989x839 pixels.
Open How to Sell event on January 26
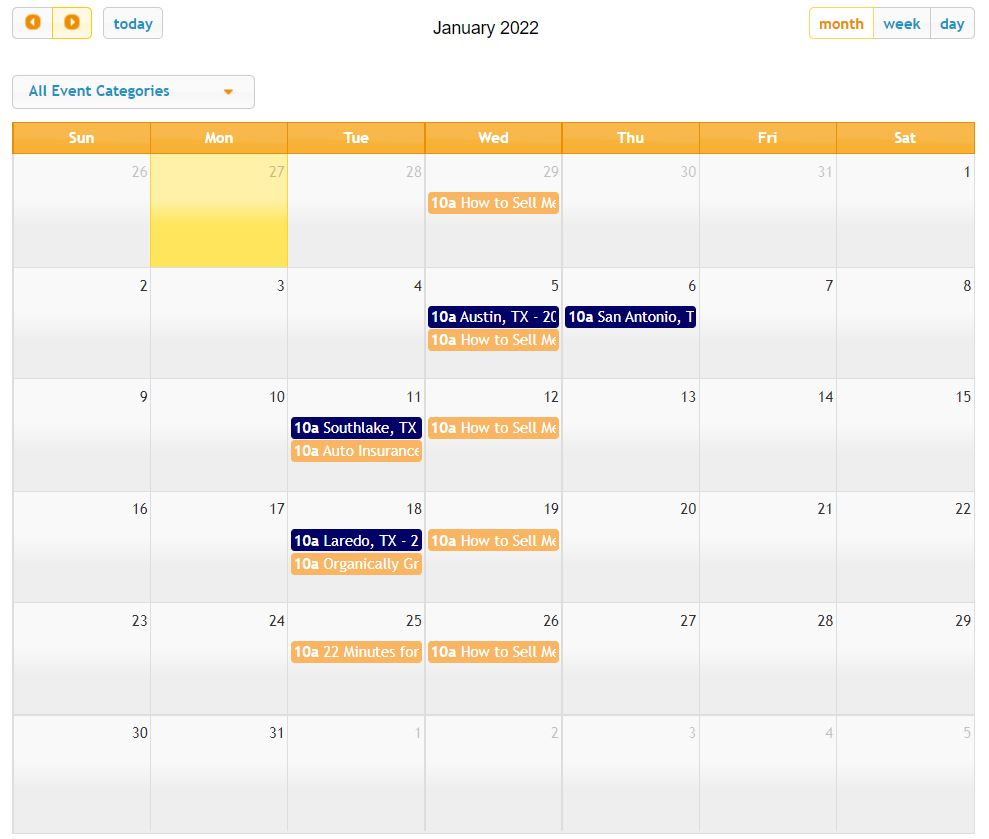click(x=493, y=652)
